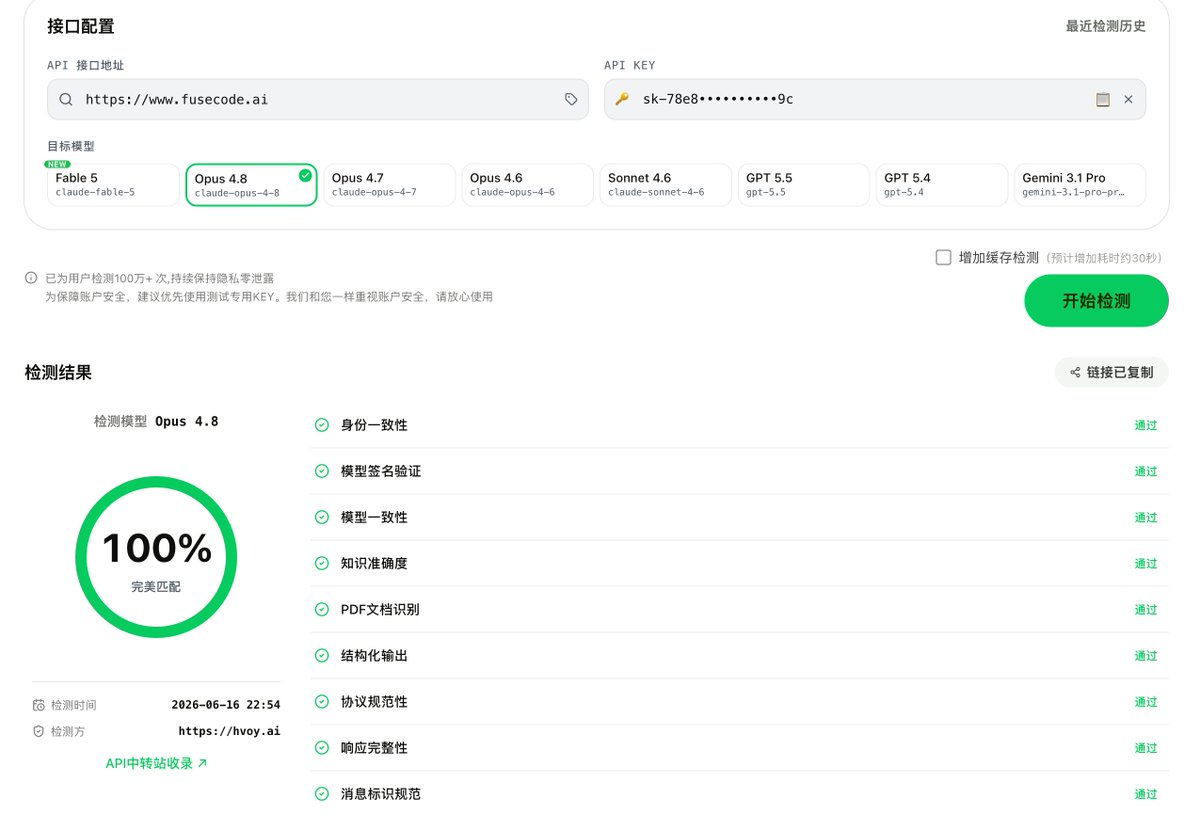Click 通过 status for 知识准确度

click(x=1145, y=563)
